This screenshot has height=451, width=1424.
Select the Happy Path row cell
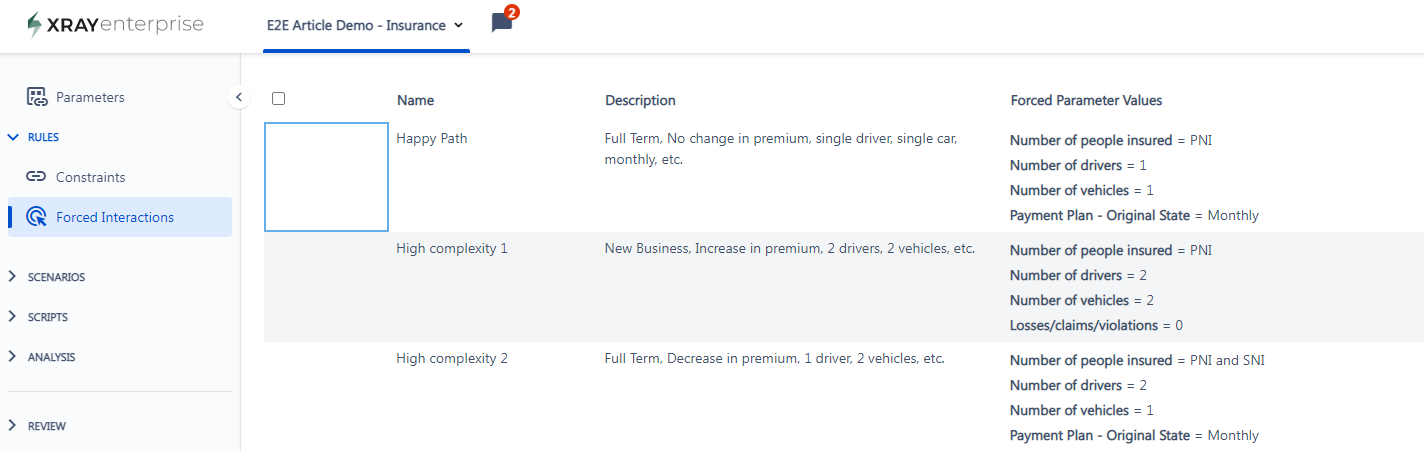[x=326, y=177]
